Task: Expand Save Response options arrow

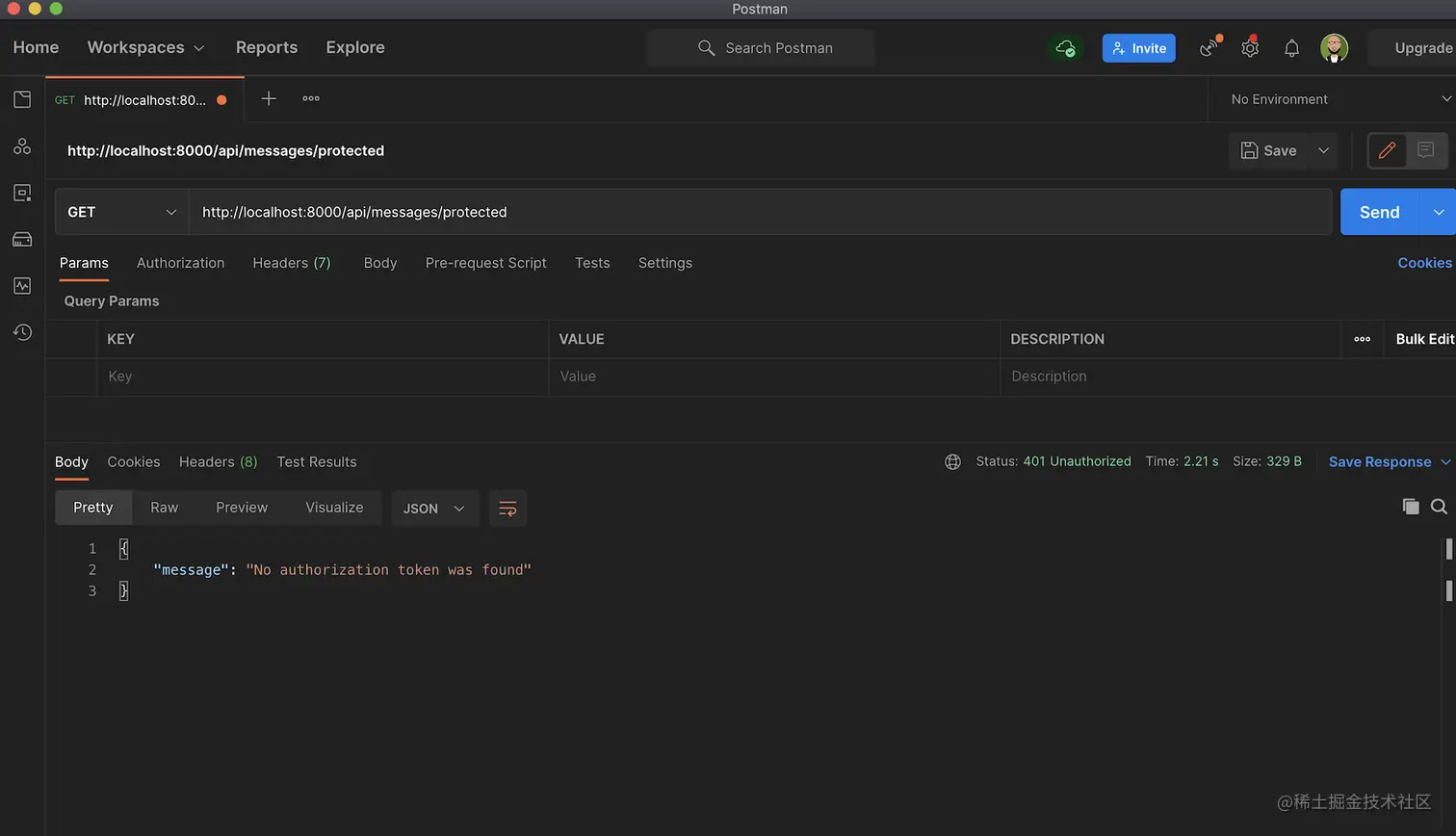Action: click(1445, 462)
